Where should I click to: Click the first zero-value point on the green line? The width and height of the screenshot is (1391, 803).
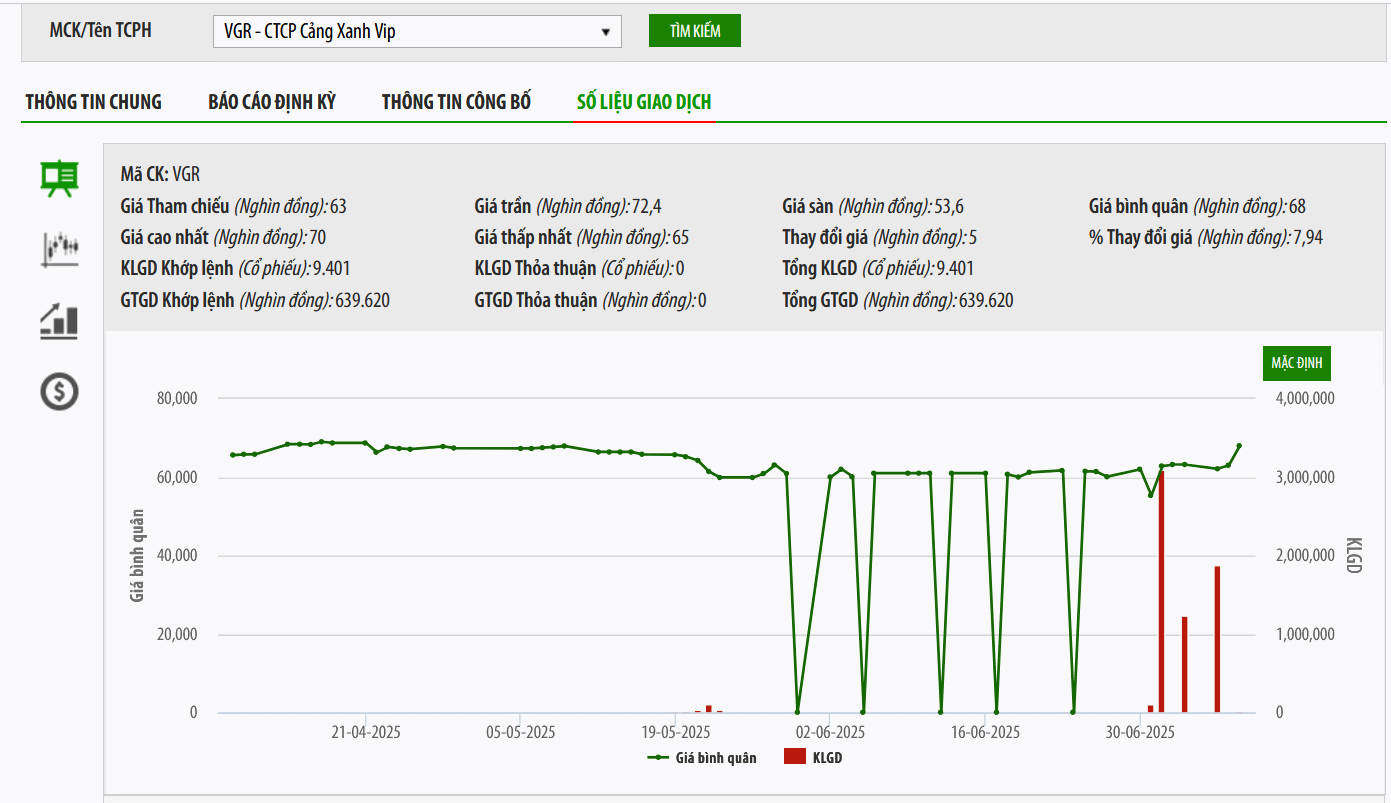(x=797, y=712)
